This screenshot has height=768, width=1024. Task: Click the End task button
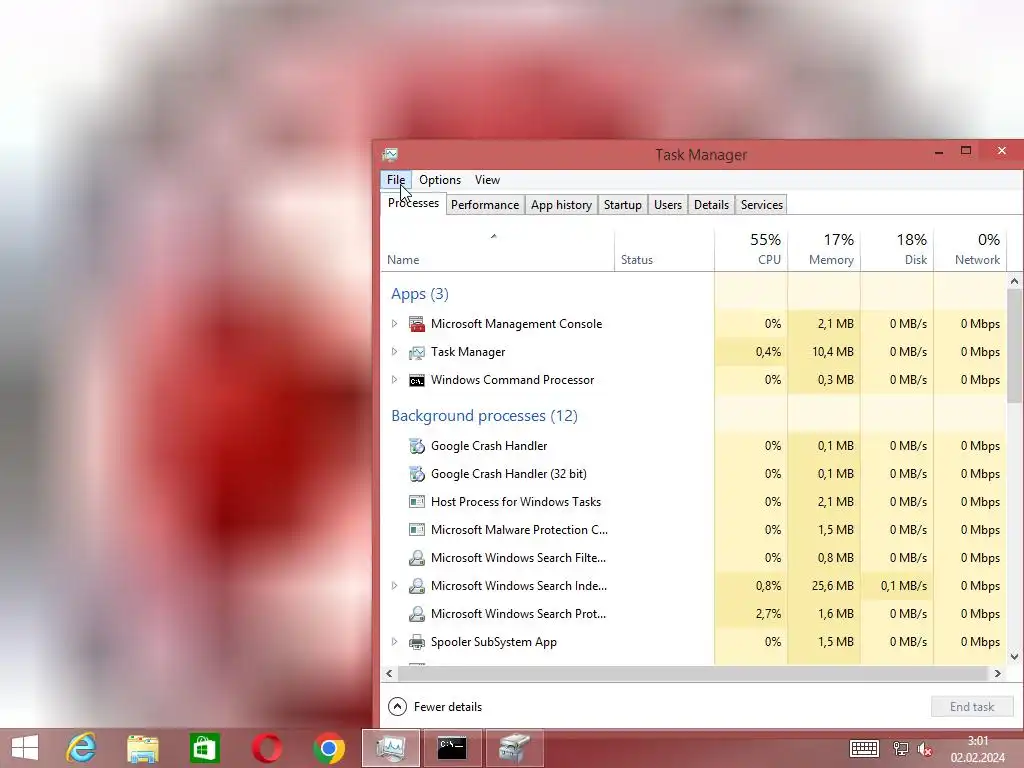972,707
